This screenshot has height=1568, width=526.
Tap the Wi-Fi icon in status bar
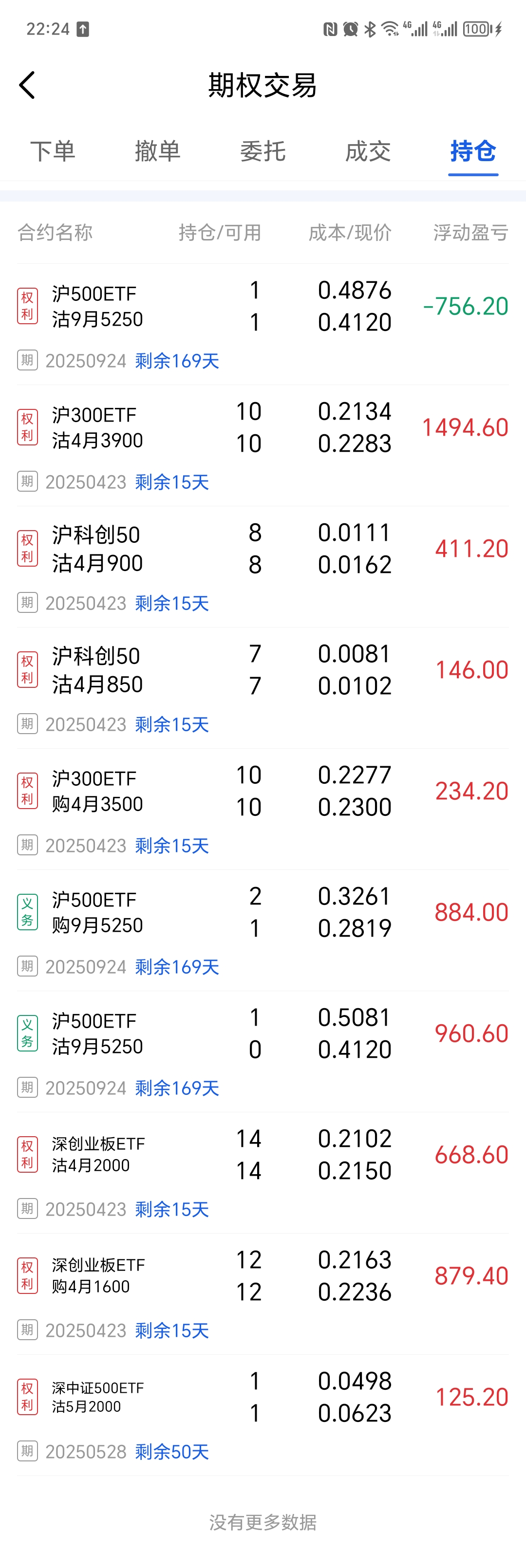coord(390,29)
